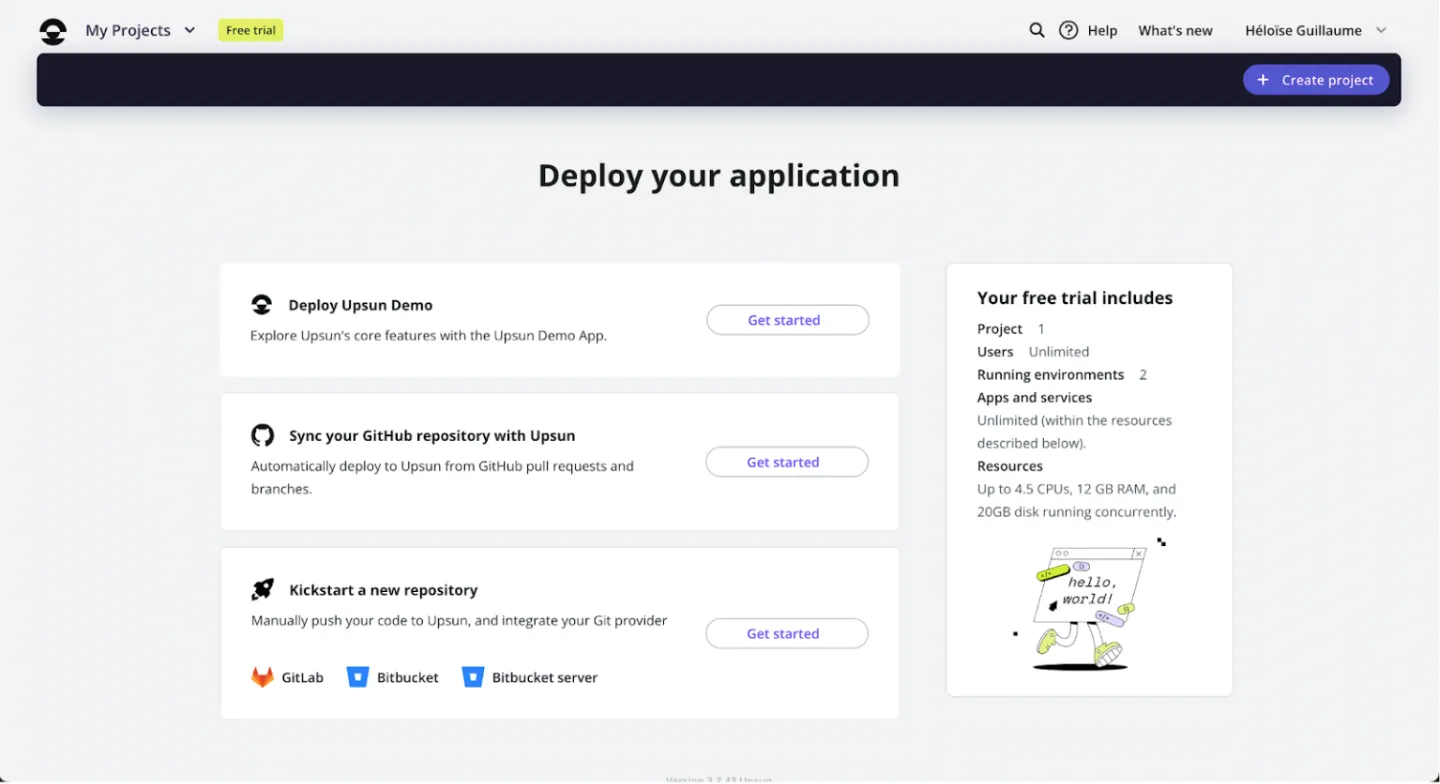Get started with Deploy Upsun Demo
This screenshot has width=1440, height=784.
tap(787, 319)
